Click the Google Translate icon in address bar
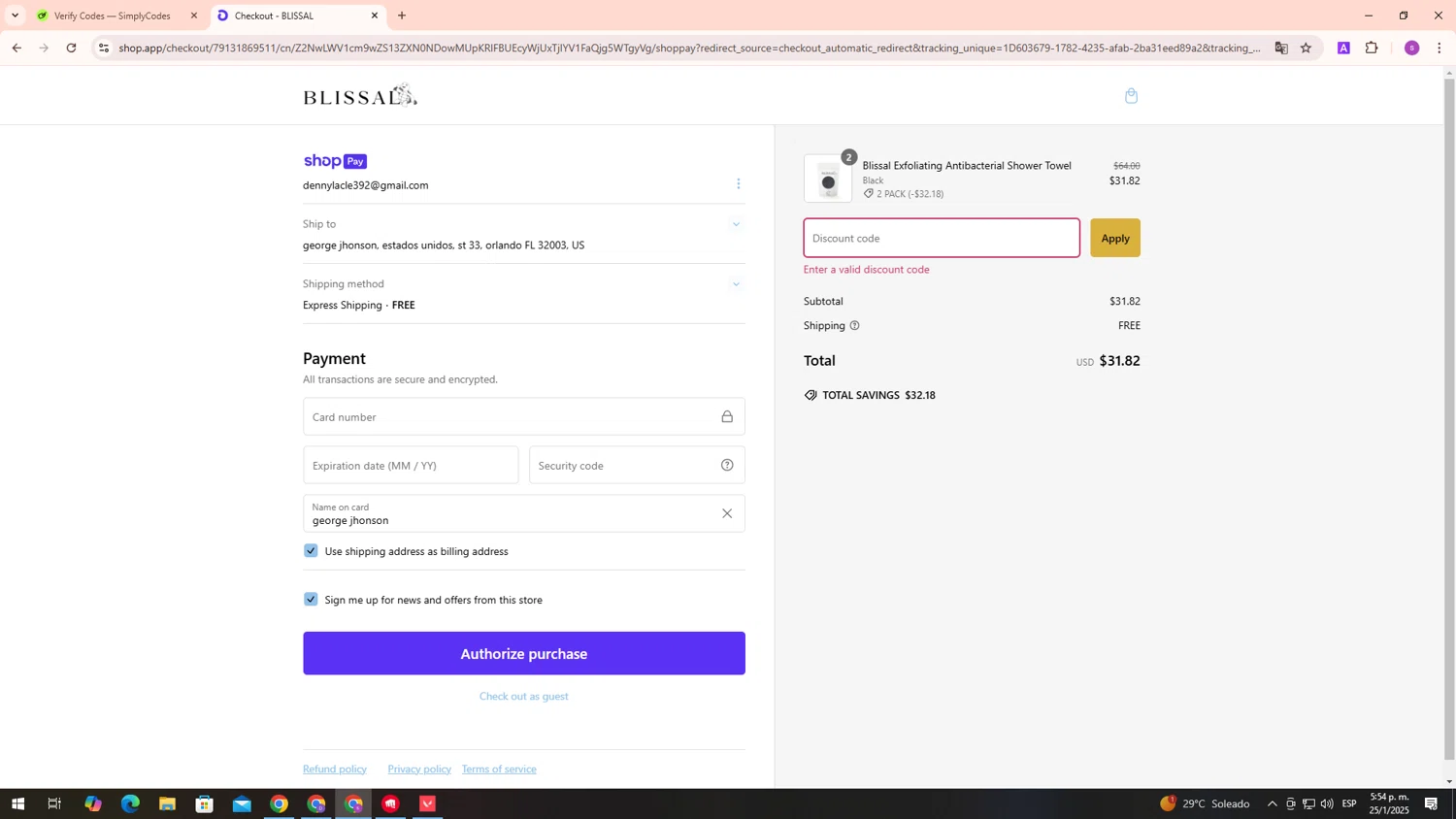The image size is (1456, 819). [x=1281, y=48]
